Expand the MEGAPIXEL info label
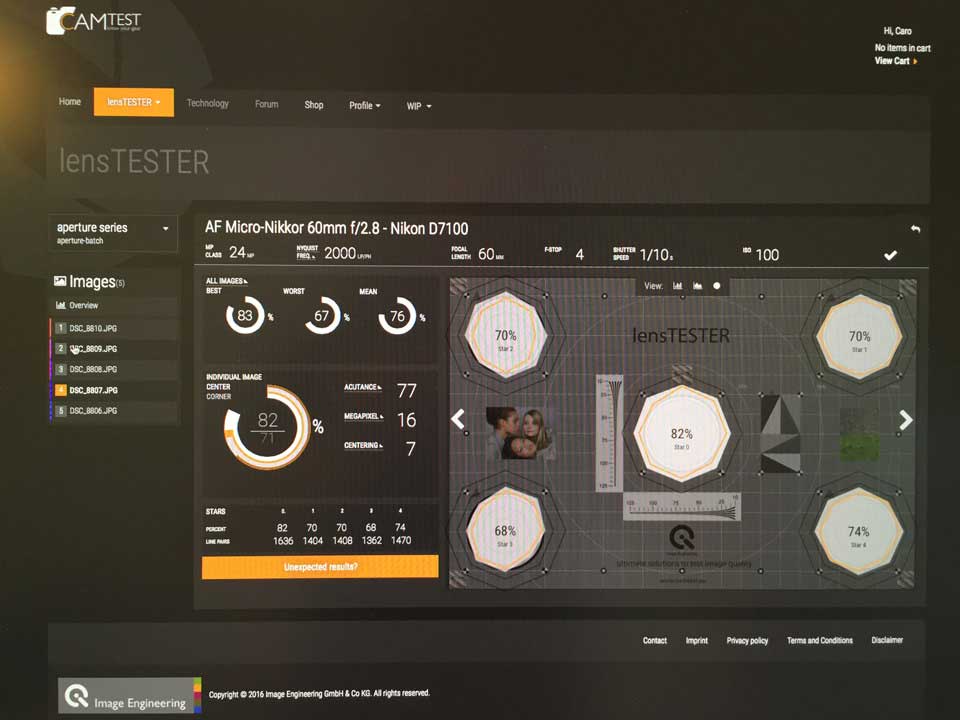The width and height of the screenshot is (960, 720). 364,416
